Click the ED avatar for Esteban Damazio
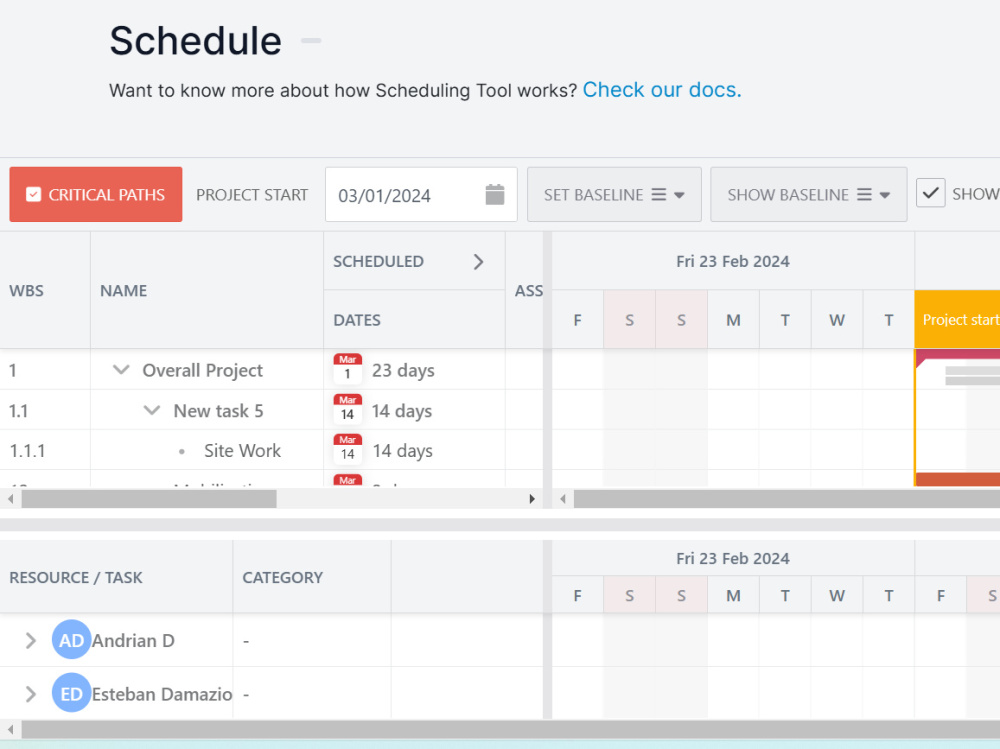 coord(71,693)
